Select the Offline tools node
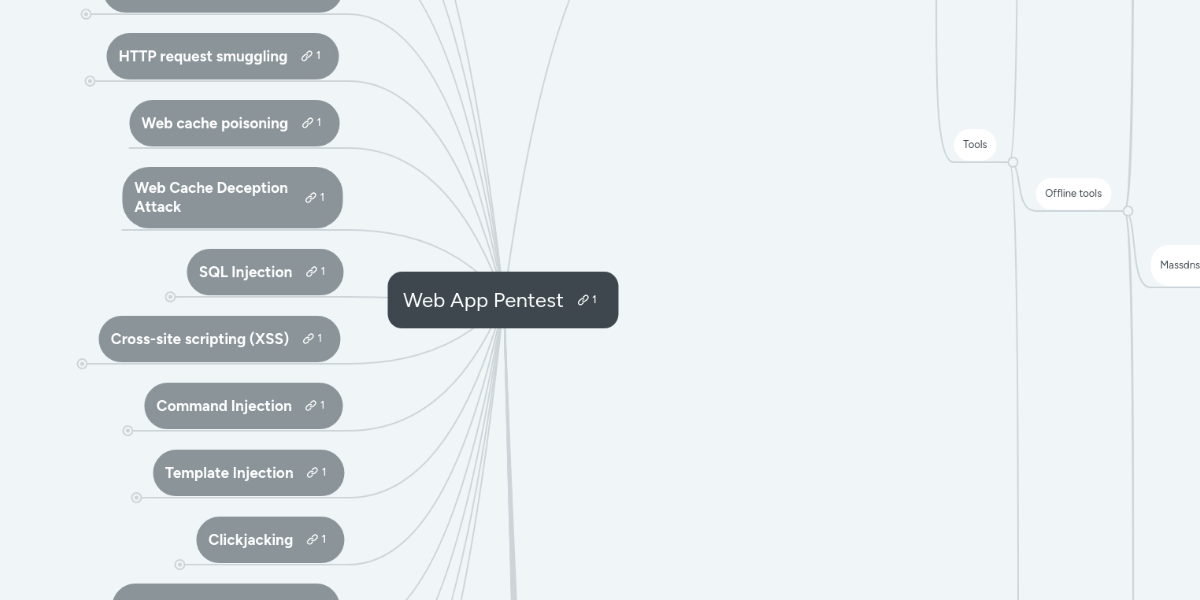Viewport: 1200px width, 600px height. point(1073,193)
